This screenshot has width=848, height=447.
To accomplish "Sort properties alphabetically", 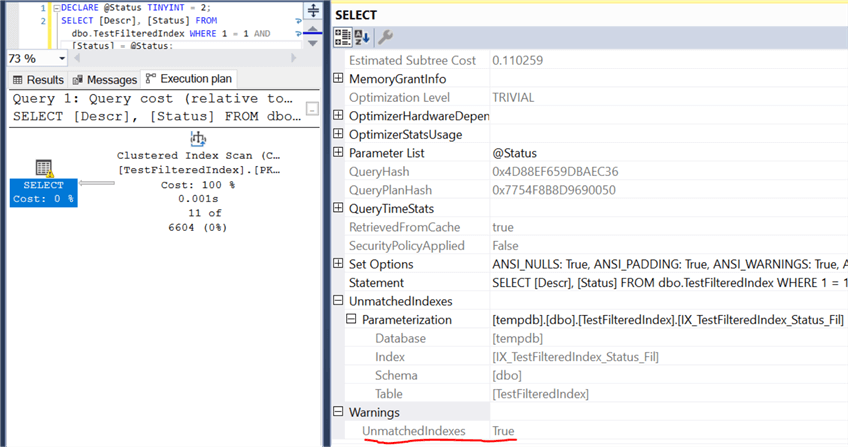I will click(x=362, y=37).
